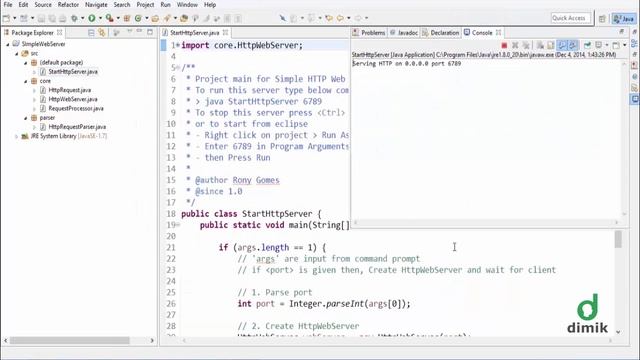Open the Run button dropdown arrow
This screenshot has height=360, width=640.
(100, 18)
